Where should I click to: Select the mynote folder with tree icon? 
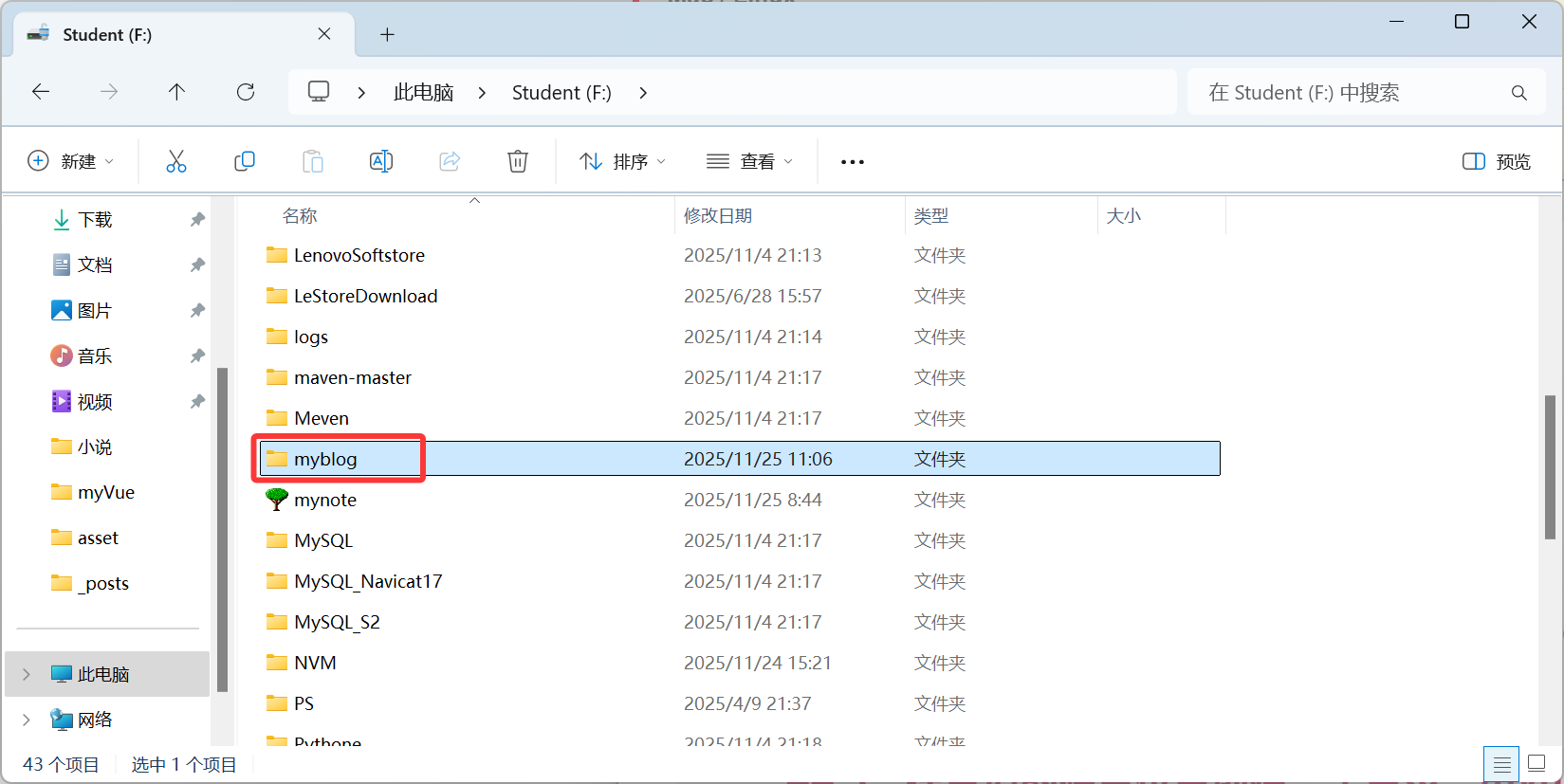click(325, 500)
